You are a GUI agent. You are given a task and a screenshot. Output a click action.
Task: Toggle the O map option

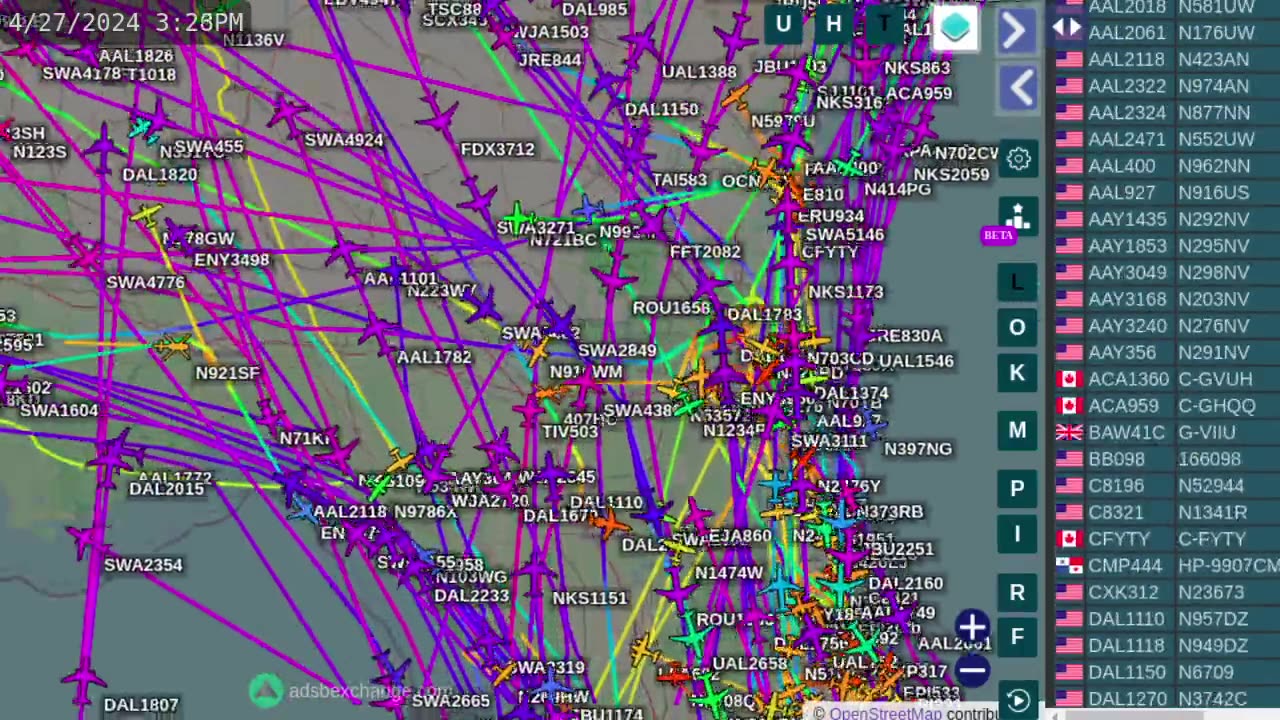point(1017,327)
